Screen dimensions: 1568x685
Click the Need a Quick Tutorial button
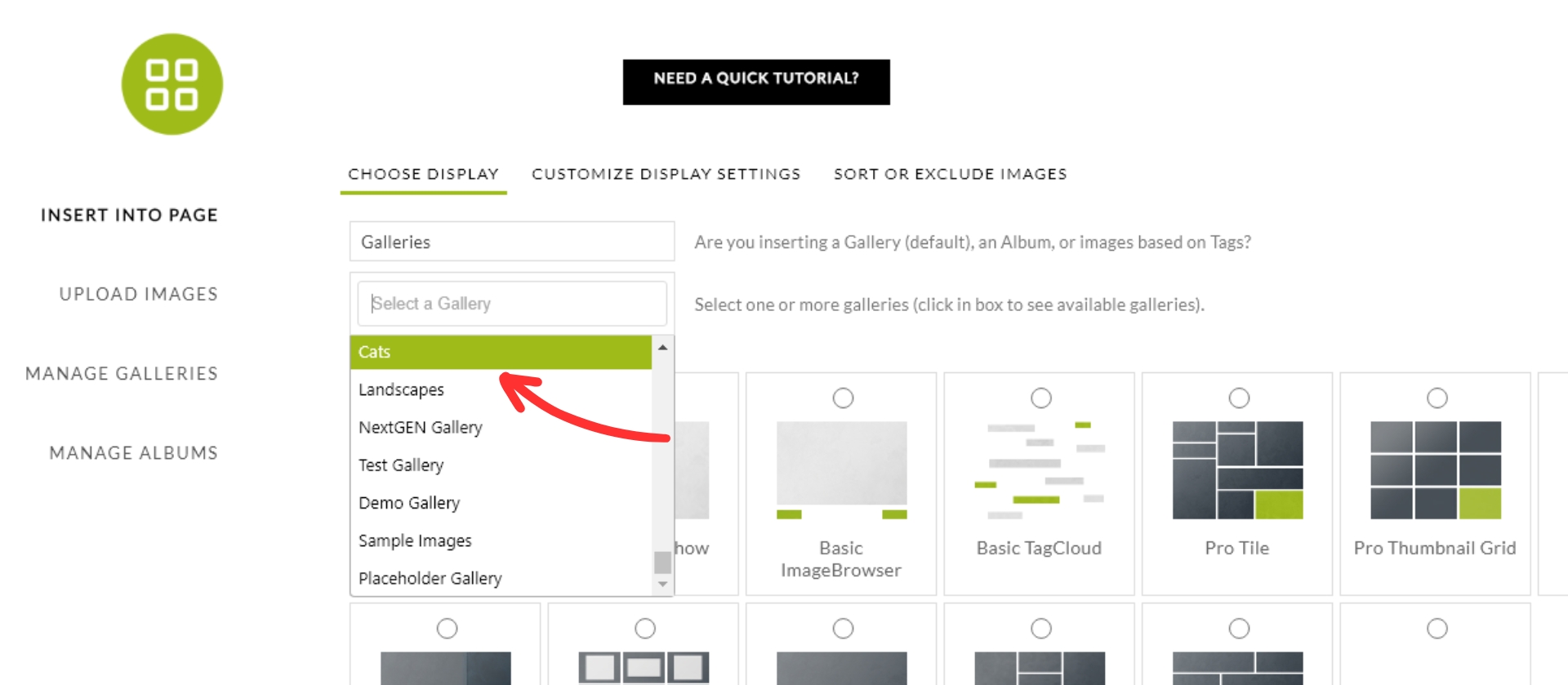click(755, 81)
